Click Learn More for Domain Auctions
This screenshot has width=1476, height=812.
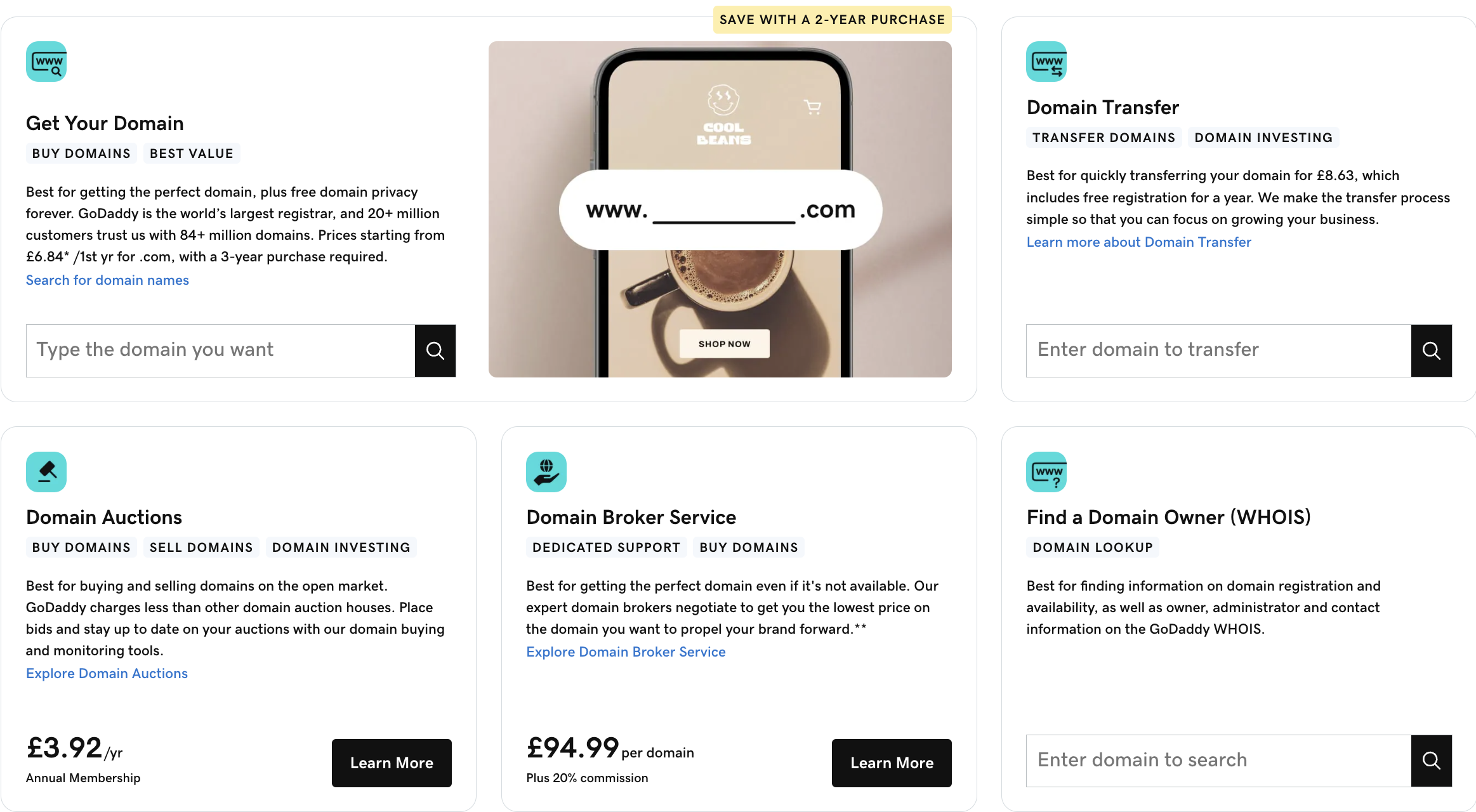(392, 763)
